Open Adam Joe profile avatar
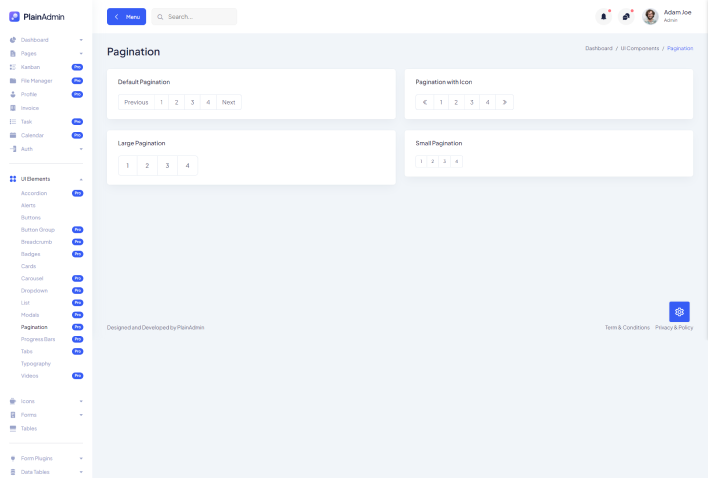 click(x=650, y=16)
